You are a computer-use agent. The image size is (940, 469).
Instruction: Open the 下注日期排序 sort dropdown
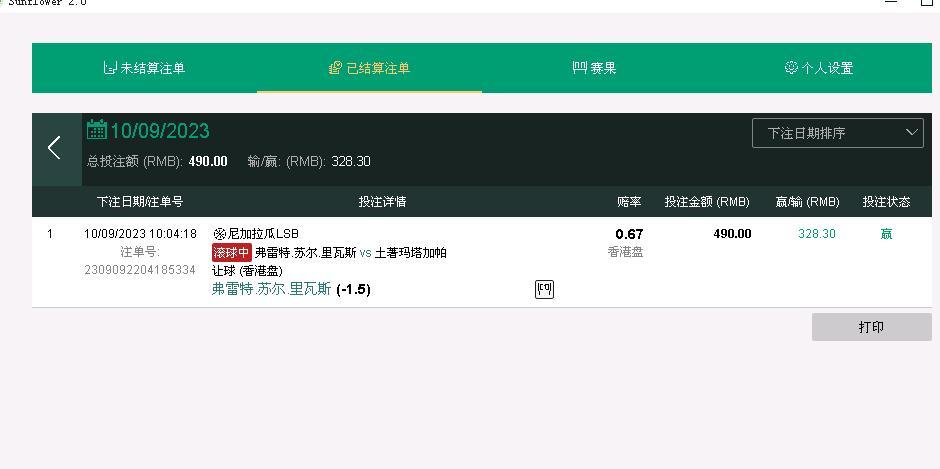837,133
